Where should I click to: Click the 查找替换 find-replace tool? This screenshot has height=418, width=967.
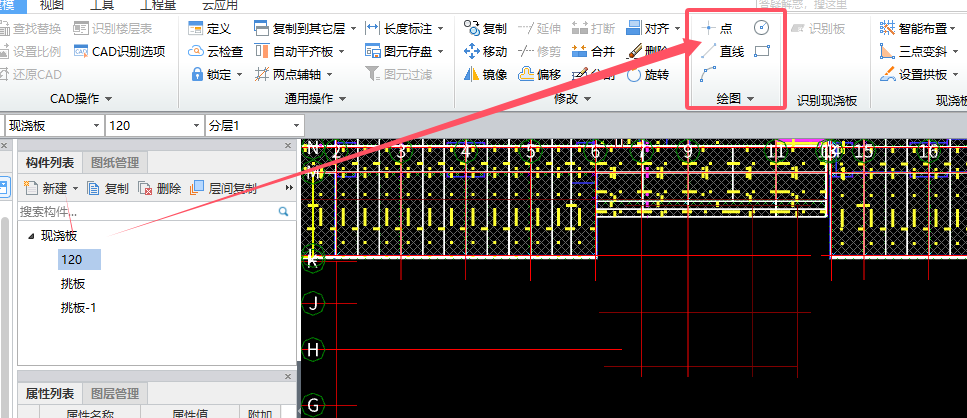coord(31,28)
